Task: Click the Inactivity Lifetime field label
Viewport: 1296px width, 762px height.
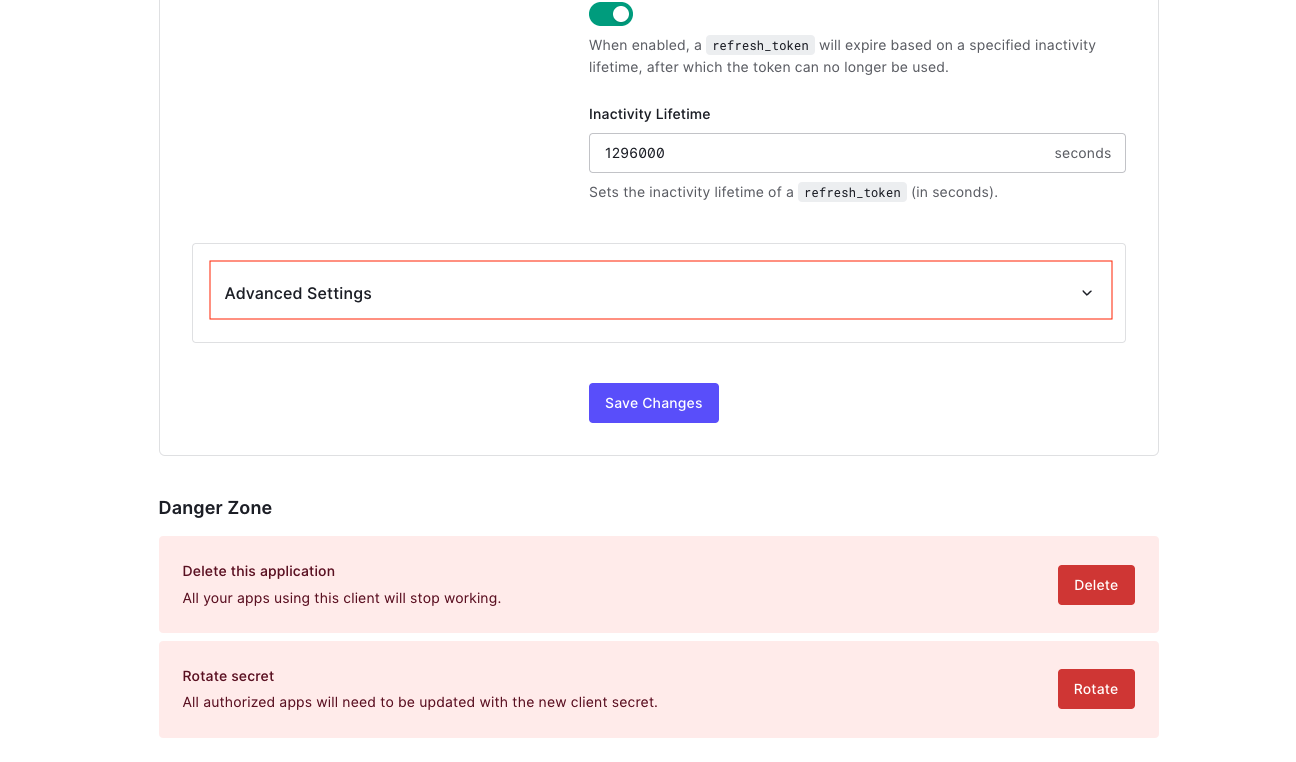Action: point(649,114)
